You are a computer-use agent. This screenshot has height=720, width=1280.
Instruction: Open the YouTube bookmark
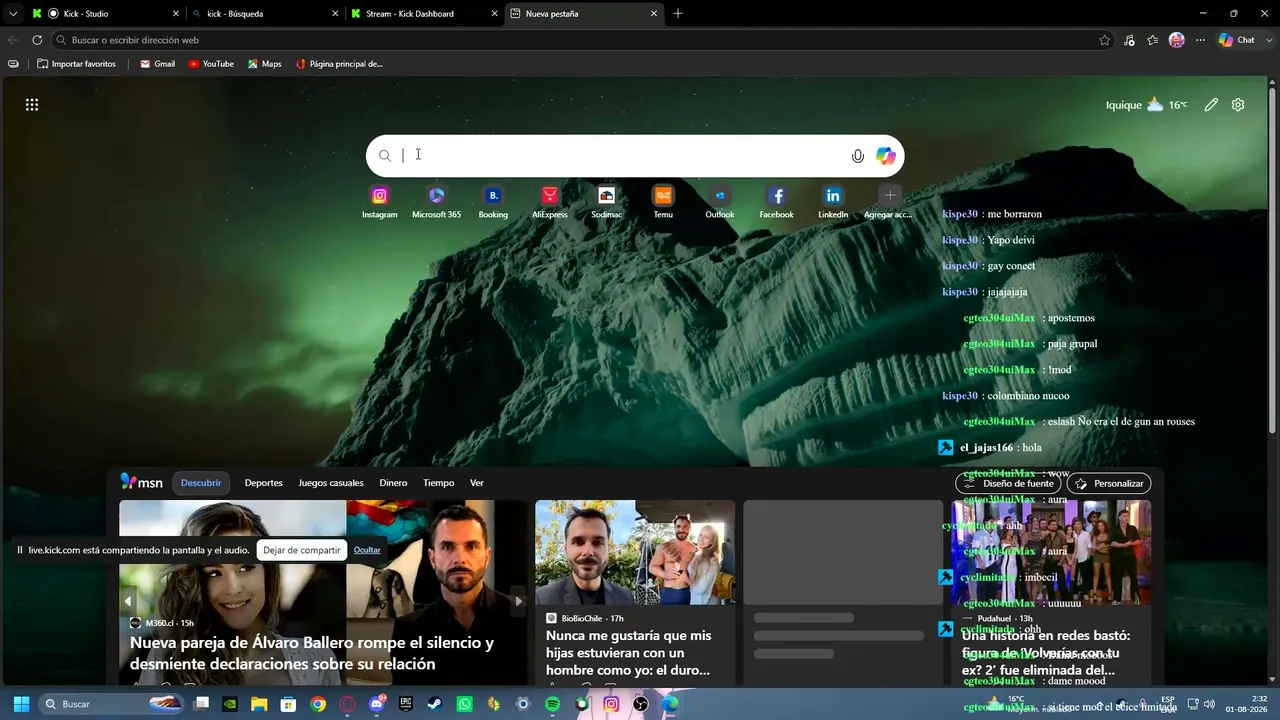tap(211, 64)
